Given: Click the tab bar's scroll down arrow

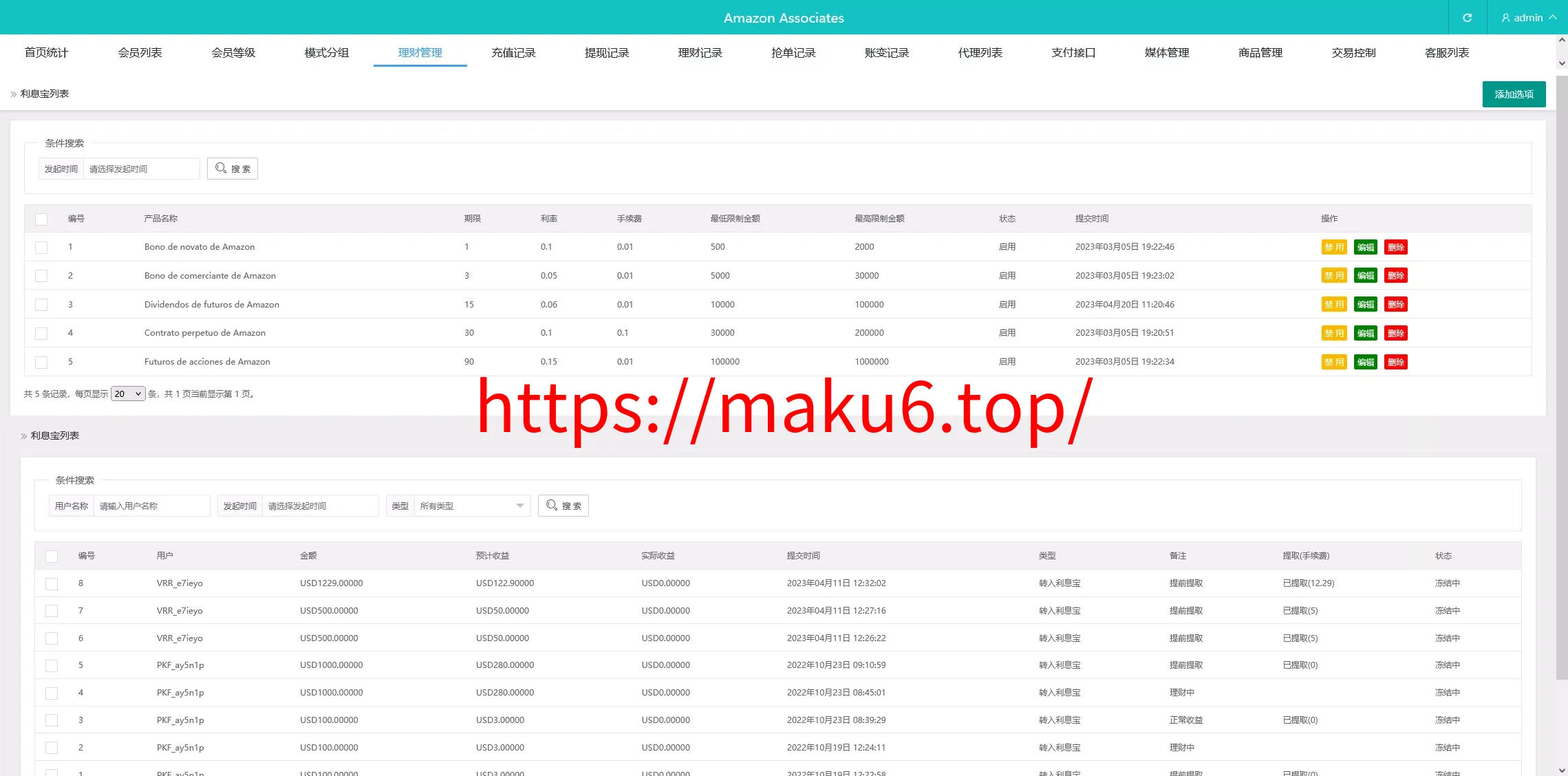Looking at the screenshot, I should coord(1562,63).
